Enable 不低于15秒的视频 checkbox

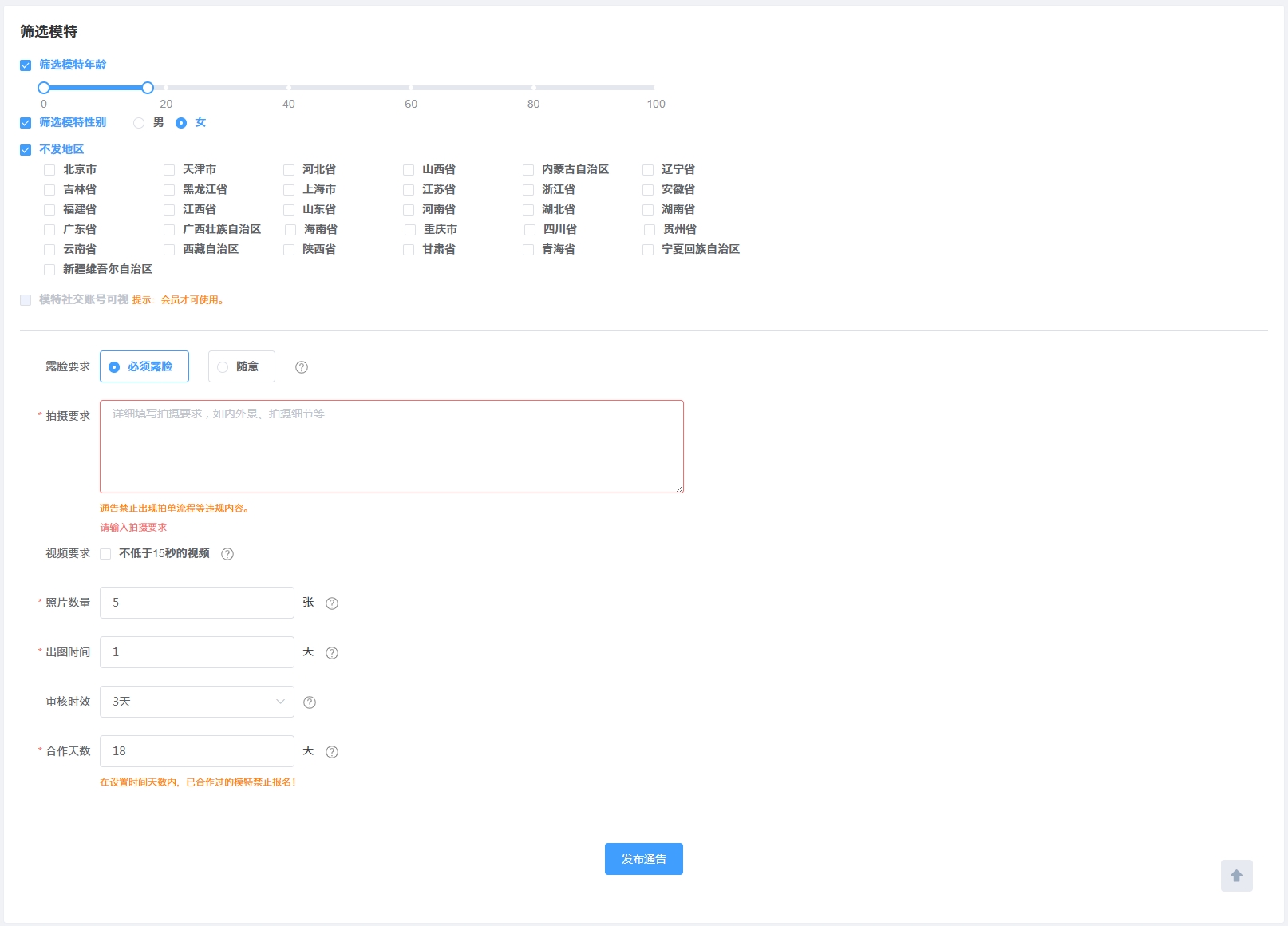pos(105,554)
